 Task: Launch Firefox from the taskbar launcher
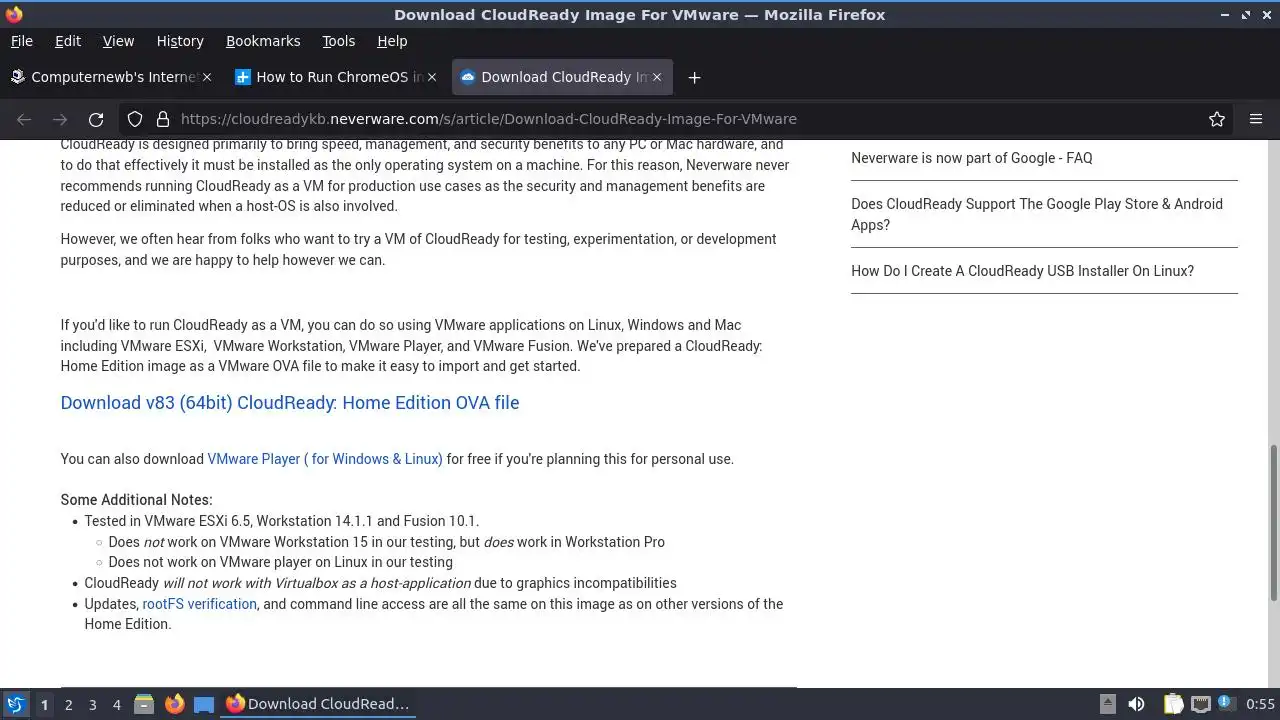click(174, 704)
